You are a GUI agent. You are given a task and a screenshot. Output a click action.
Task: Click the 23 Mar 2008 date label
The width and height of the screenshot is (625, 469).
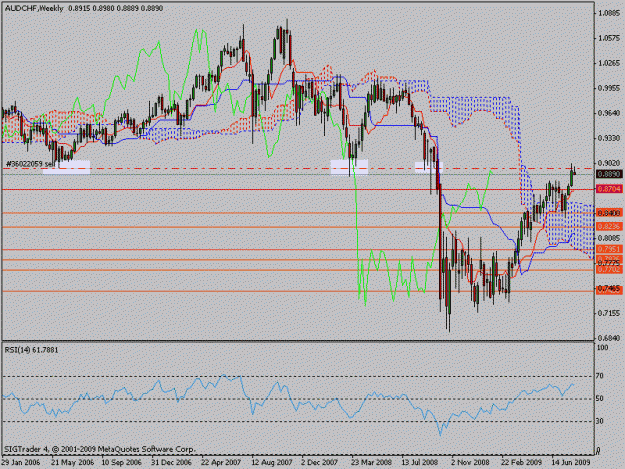coord(371,463)
